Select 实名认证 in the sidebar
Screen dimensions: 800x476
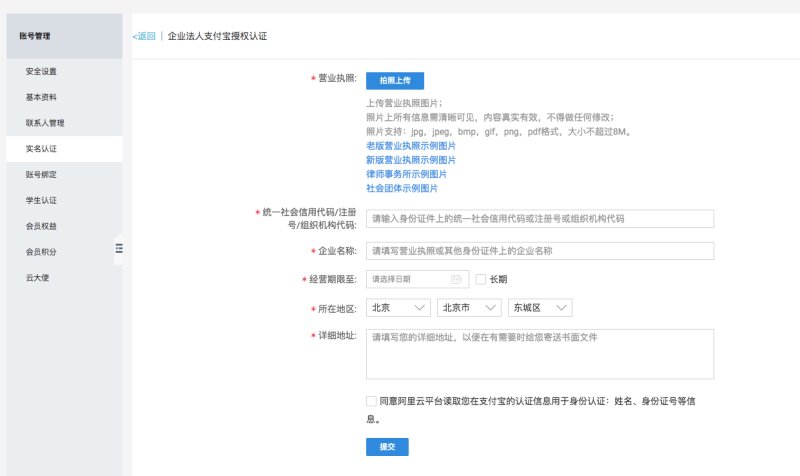[x=64, y=149]
